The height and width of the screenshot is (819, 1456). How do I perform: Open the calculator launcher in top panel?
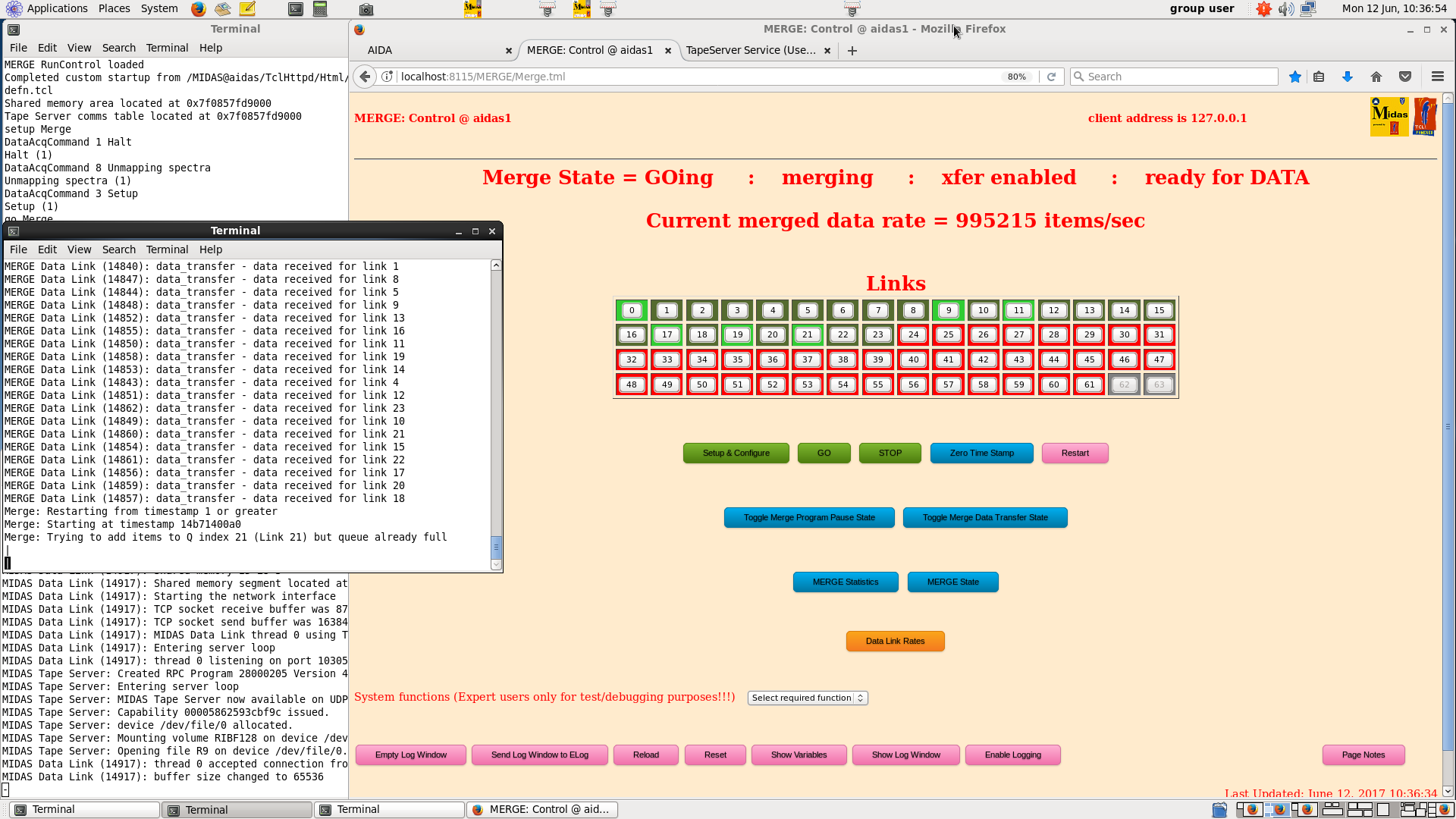pos(320,9)
